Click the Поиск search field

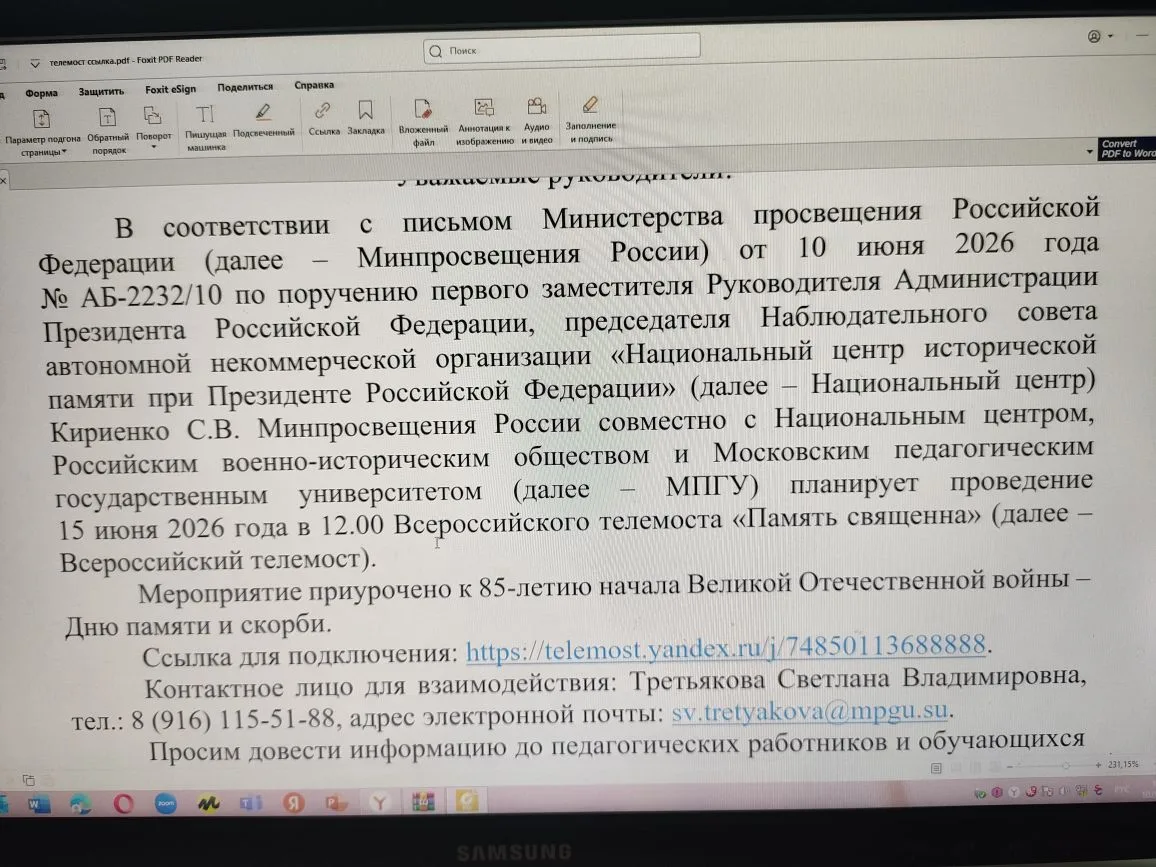562,49
